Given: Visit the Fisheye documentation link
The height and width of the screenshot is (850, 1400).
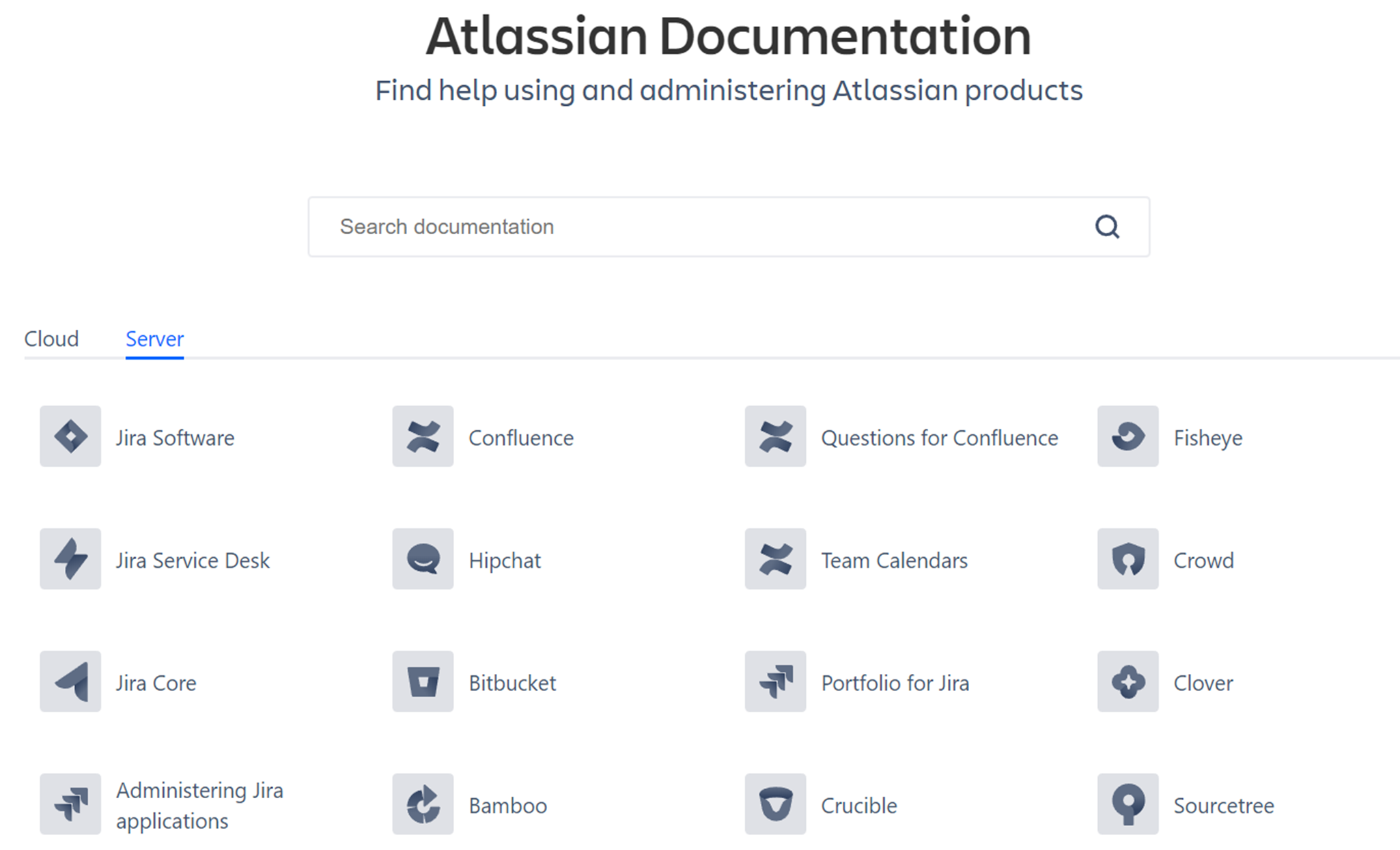Looking at the screenshot, I should [x=1208, y=438].
